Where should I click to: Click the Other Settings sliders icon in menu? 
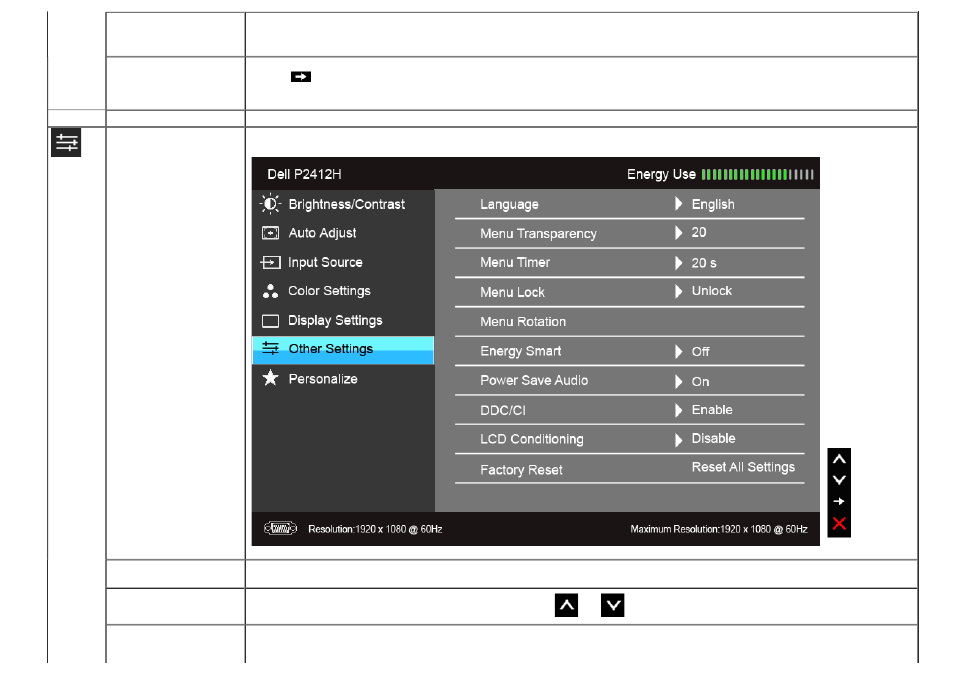point(270,348)
